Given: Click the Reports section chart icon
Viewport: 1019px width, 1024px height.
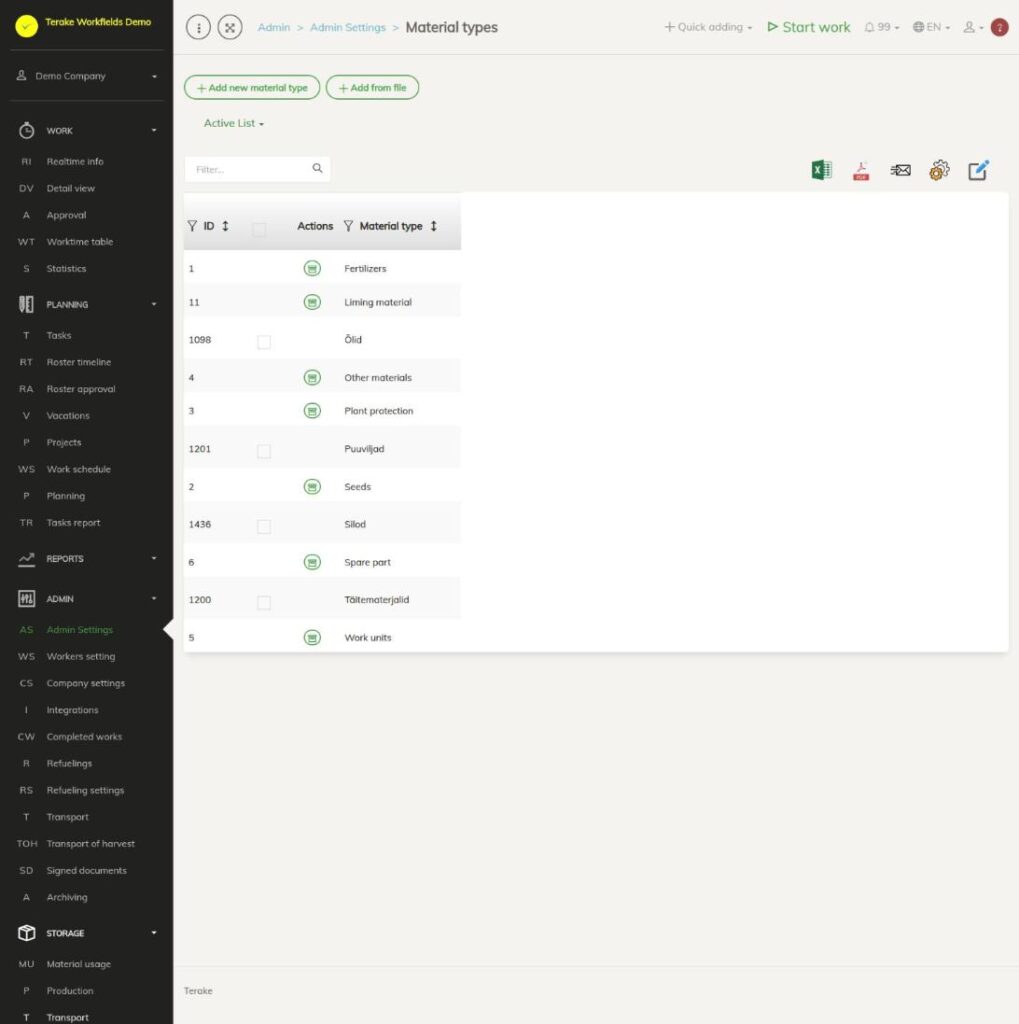Looking at the screenshot, I should (x=26, y=558).
